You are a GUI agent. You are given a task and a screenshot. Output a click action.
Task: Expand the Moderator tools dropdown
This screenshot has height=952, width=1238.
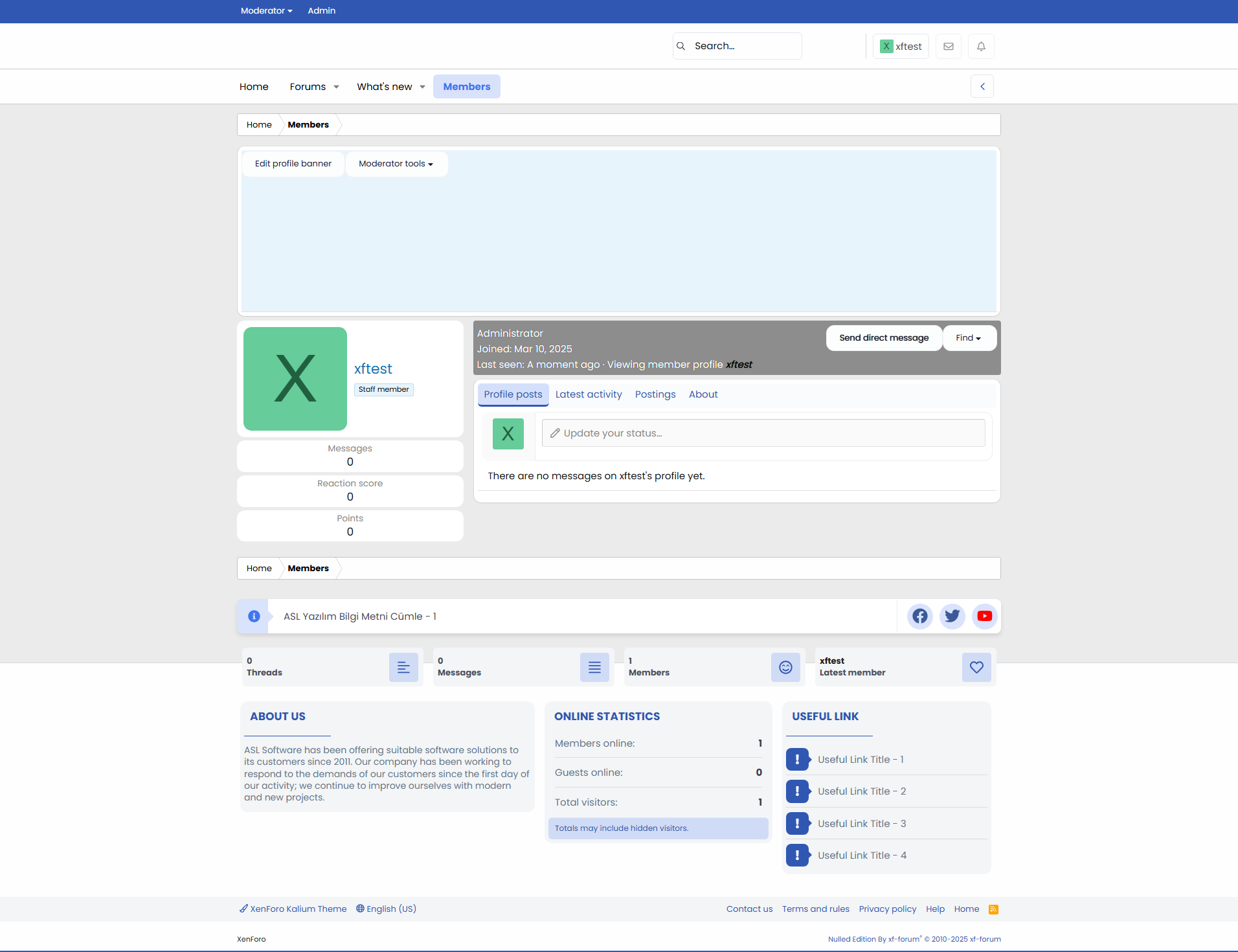point(396,164)
